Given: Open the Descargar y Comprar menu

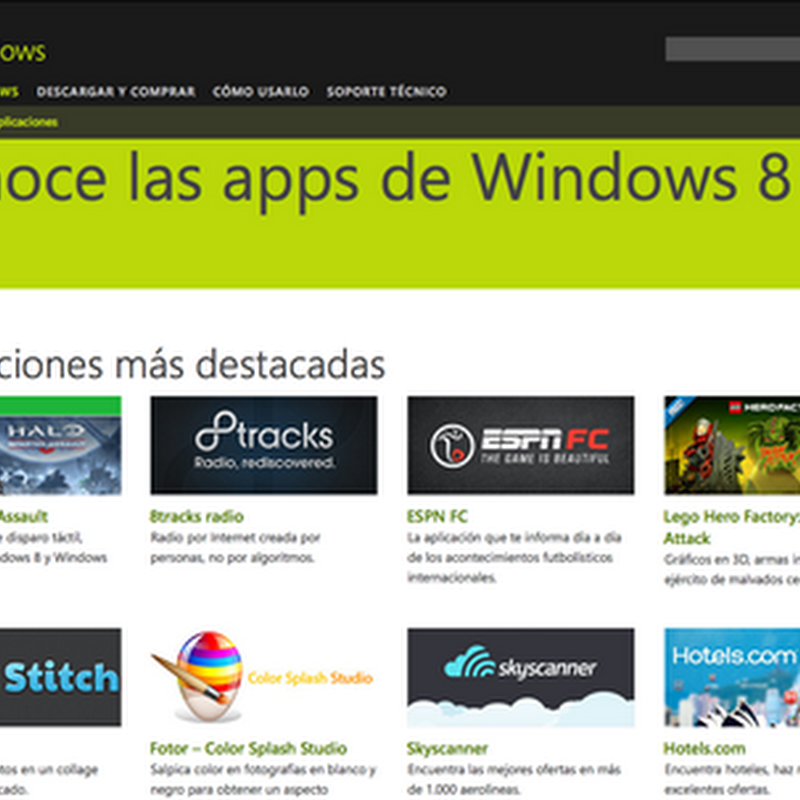Looking at the screenshot, I should tap(116, 91).
